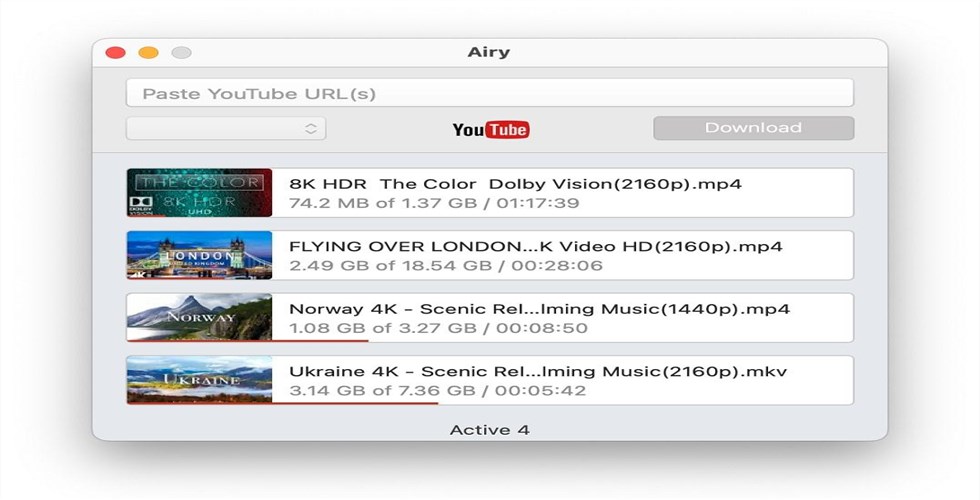Close the Airy window with the red button
This screenshot has width=980, height=500.
pos(116,53)
